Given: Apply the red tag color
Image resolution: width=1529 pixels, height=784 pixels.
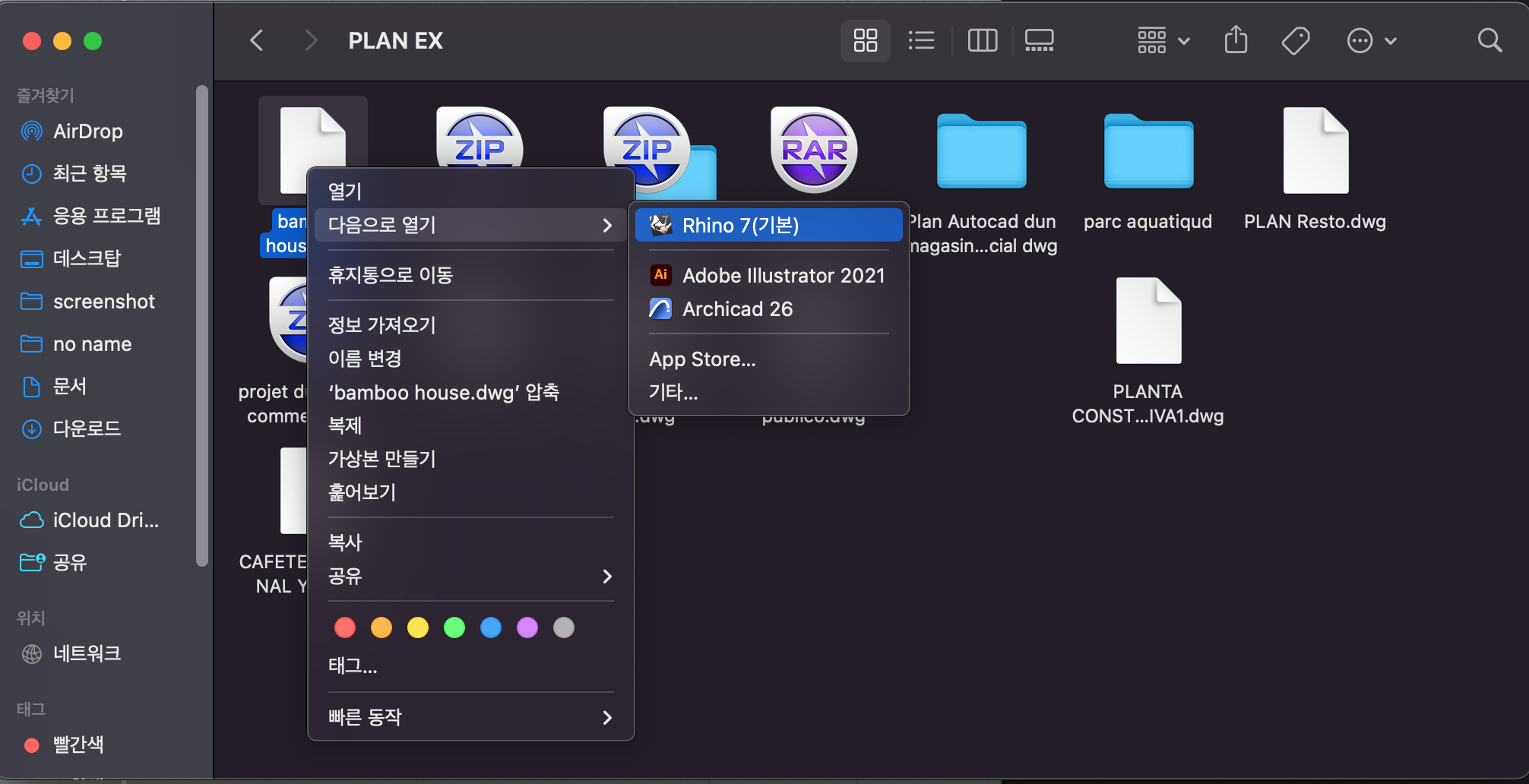Looking at the screenshot, I should [345, 628].
